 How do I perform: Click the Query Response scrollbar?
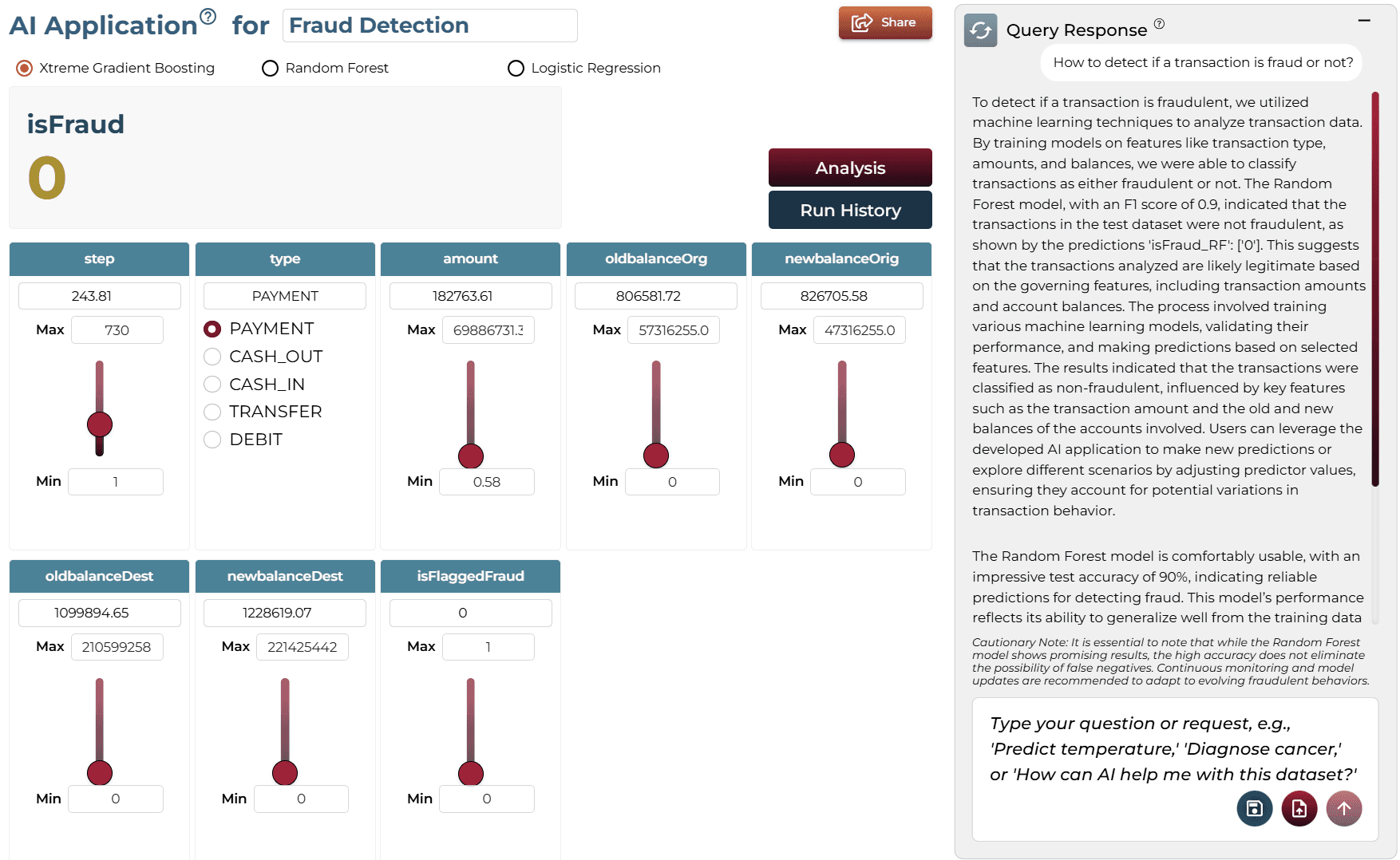pos(1374,289)
